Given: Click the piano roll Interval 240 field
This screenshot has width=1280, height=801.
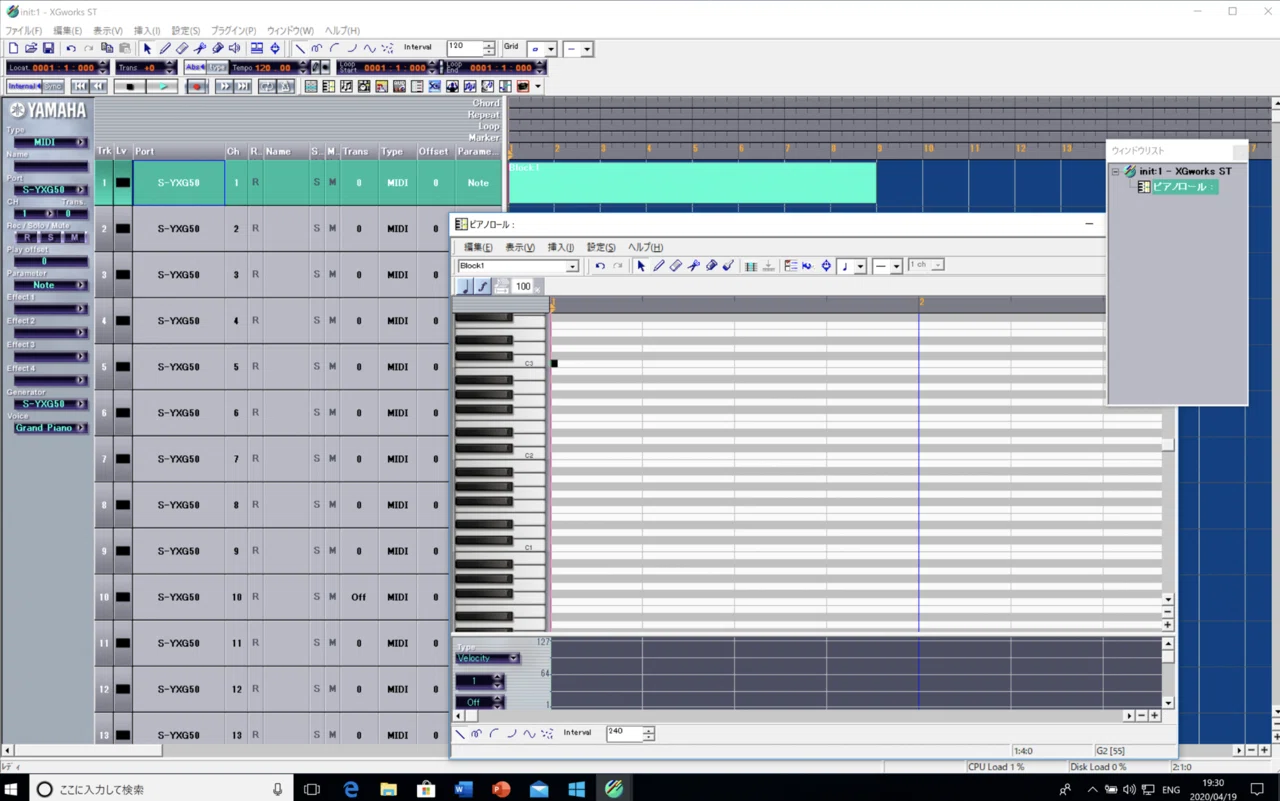Looking at the screenshot, I should (625, 733).
